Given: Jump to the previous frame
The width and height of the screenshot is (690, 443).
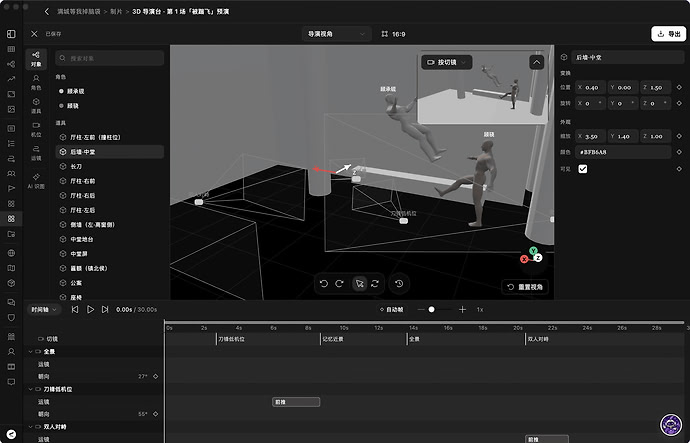Looking at the screenshot, I should pos(75,310).
